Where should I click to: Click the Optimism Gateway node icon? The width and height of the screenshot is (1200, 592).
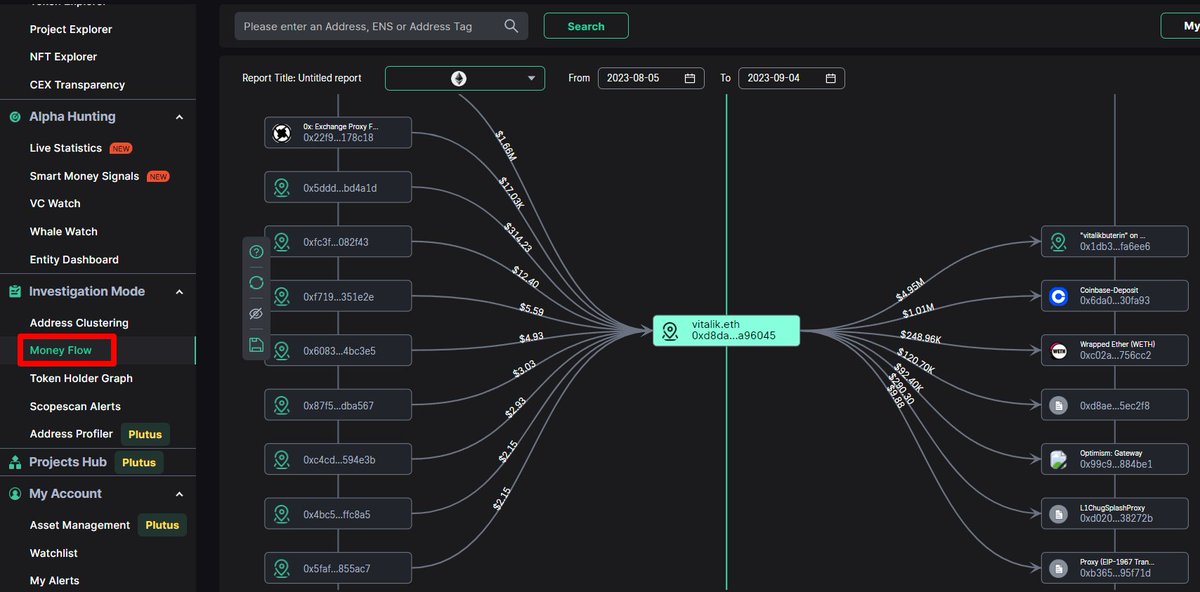coord(1059,460)
